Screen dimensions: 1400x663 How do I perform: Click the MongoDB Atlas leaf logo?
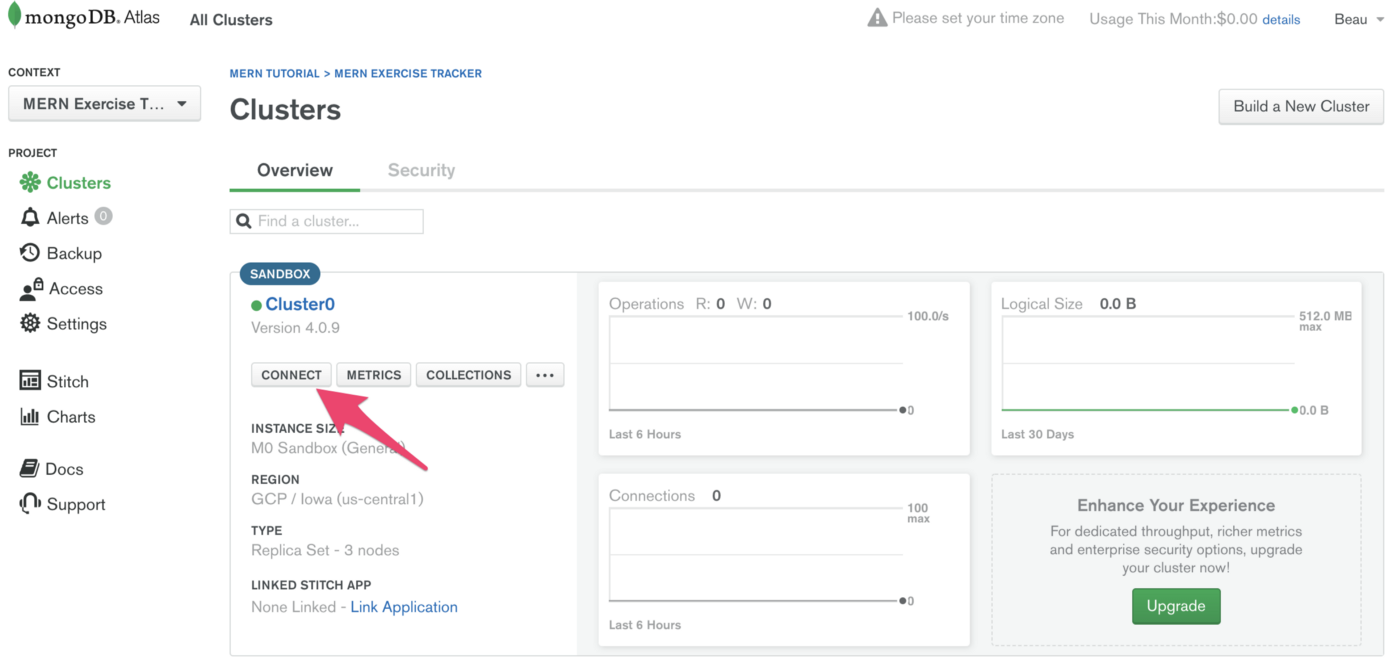tap(14, 17)
